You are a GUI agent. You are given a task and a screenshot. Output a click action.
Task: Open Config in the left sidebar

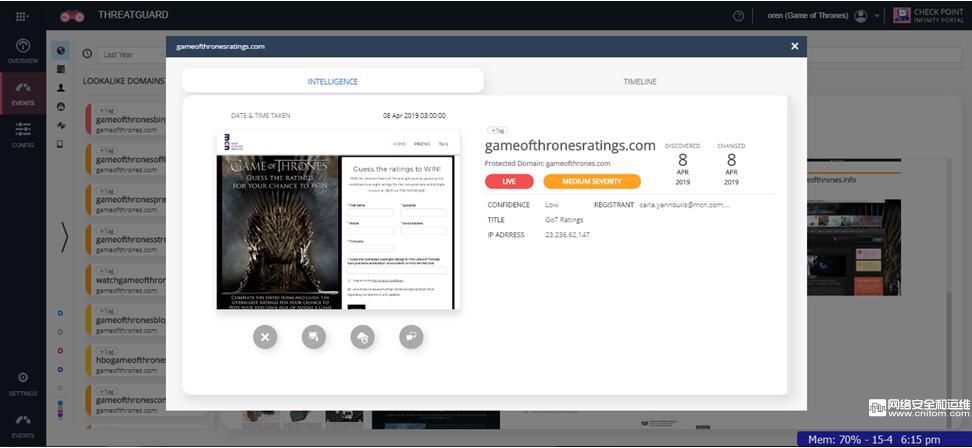(x=23, y=135)
